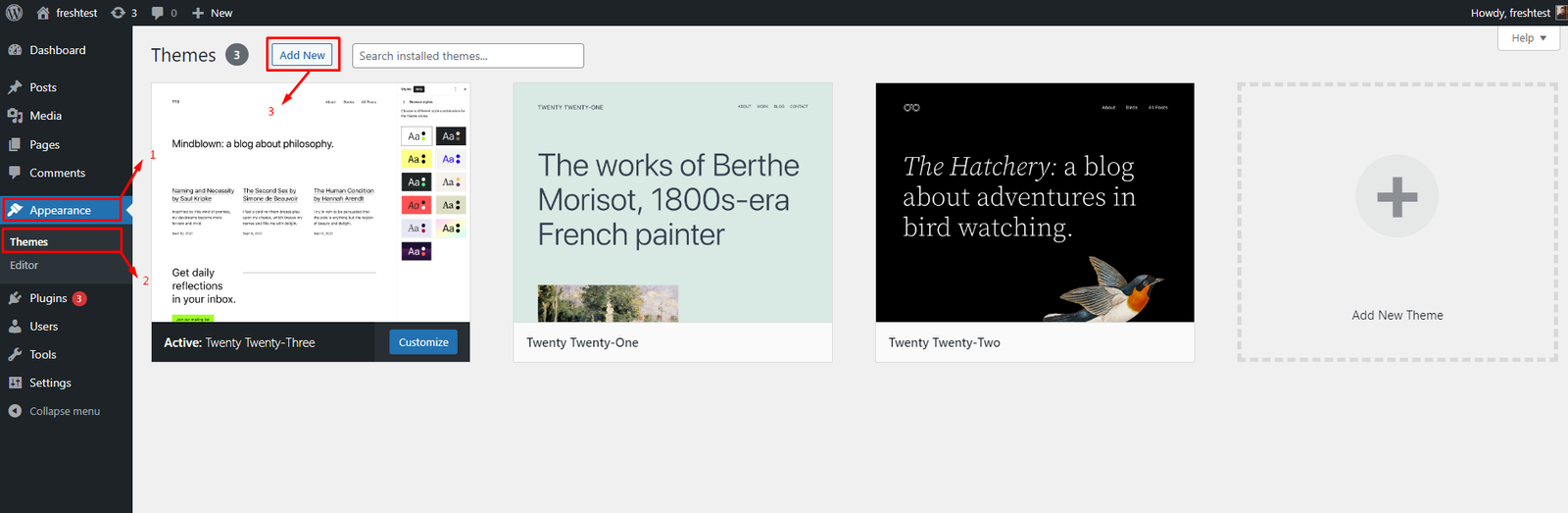Click the Active: Twenty Twenty-Three label

(239, 342)
